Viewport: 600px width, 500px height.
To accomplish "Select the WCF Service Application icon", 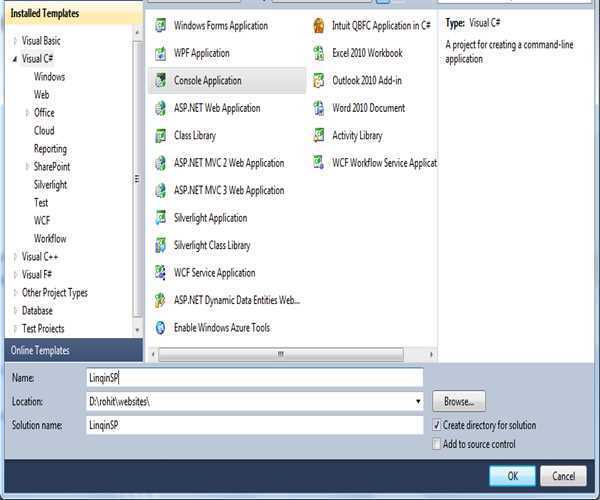I will [161, 273].
